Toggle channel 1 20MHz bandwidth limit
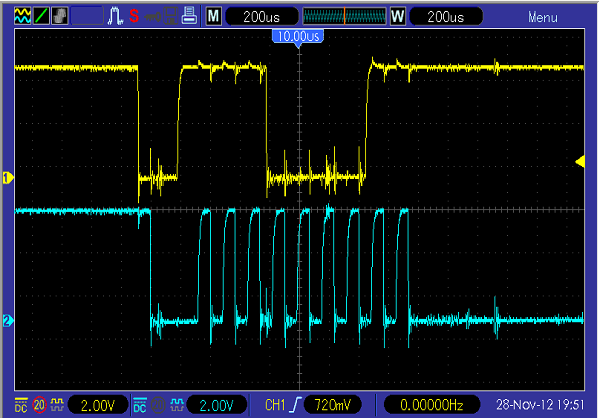Screen dimensions: 599x418 coord(39,405)
